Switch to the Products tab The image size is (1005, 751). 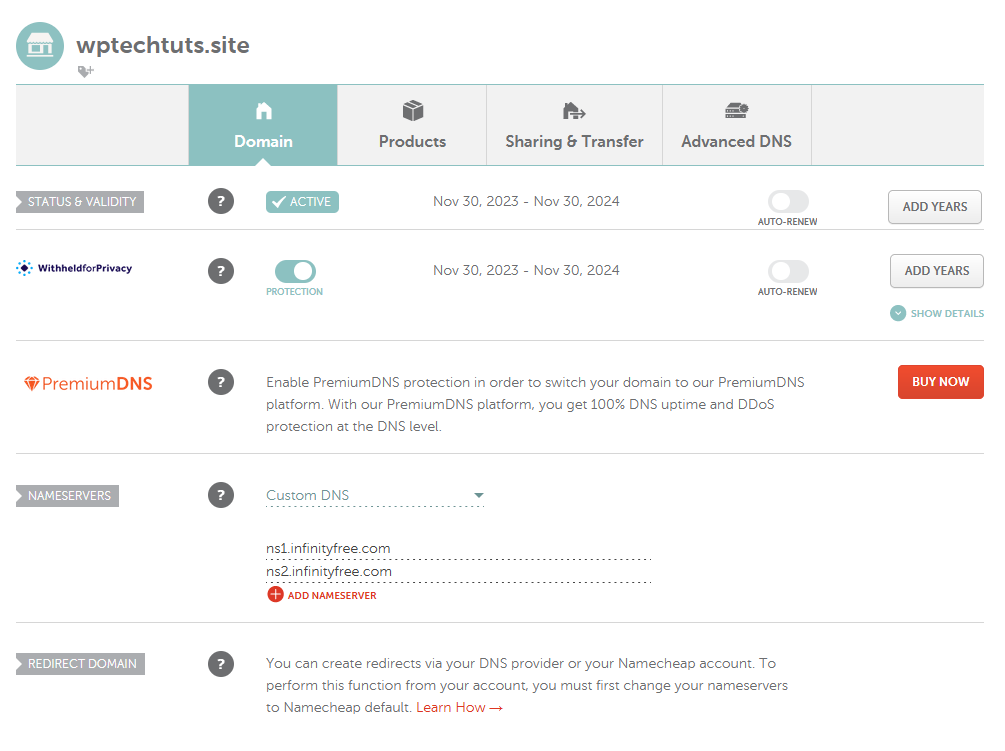click(412, 125)
